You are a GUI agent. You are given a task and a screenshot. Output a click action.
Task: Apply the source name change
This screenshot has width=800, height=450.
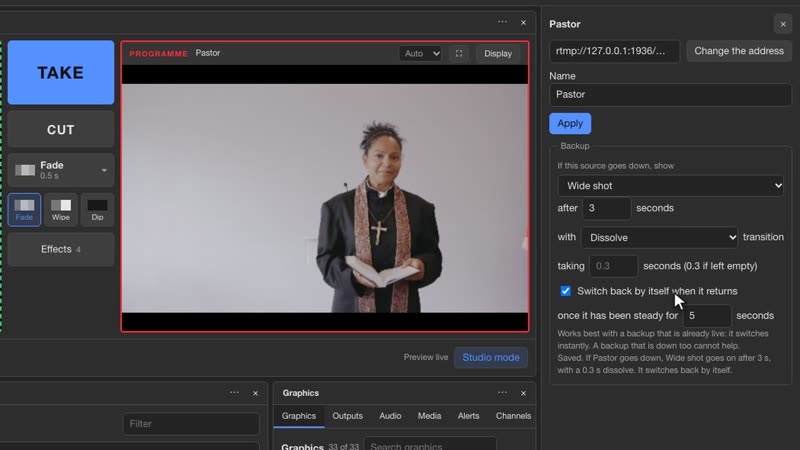pos(570,124)
